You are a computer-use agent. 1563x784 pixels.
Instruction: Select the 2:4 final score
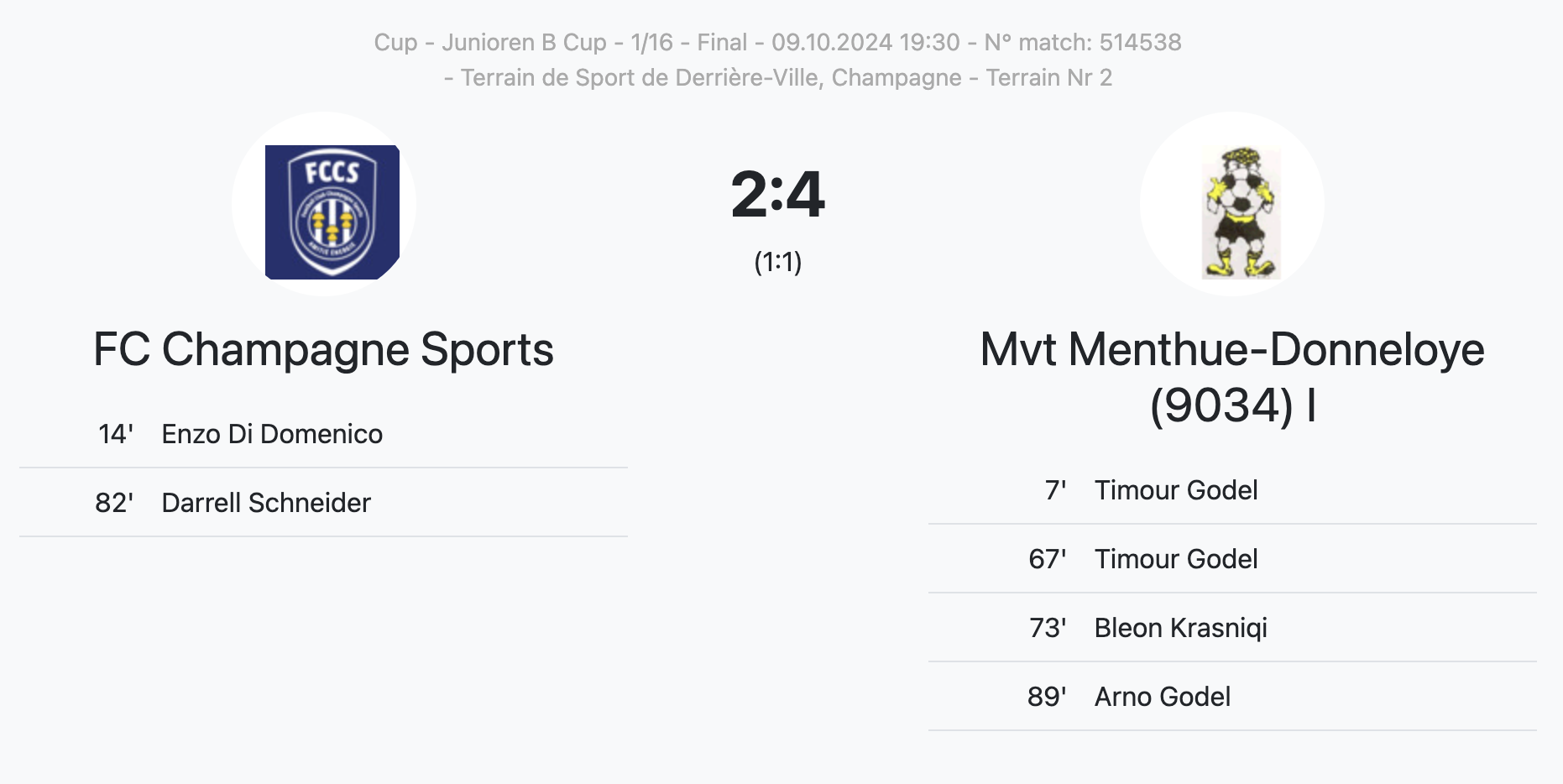pyautogui.click(x=778, y=194)
